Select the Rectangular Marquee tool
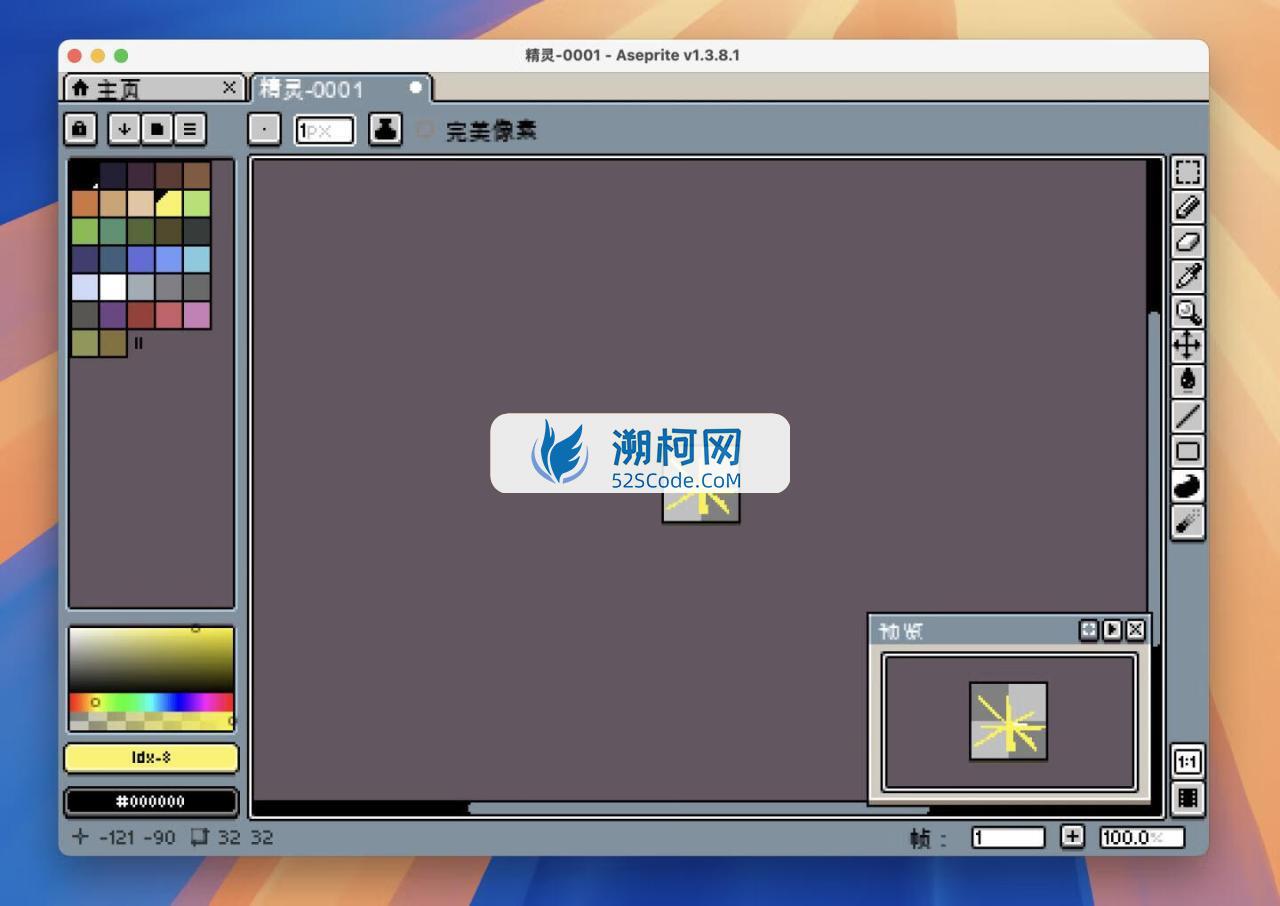 pos(1187,172)
